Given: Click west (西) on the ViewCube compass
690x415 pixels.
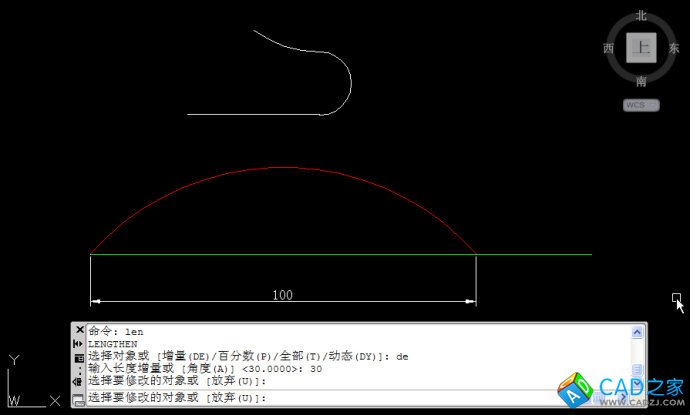Looking at the screenshot, I should (608, 48).
